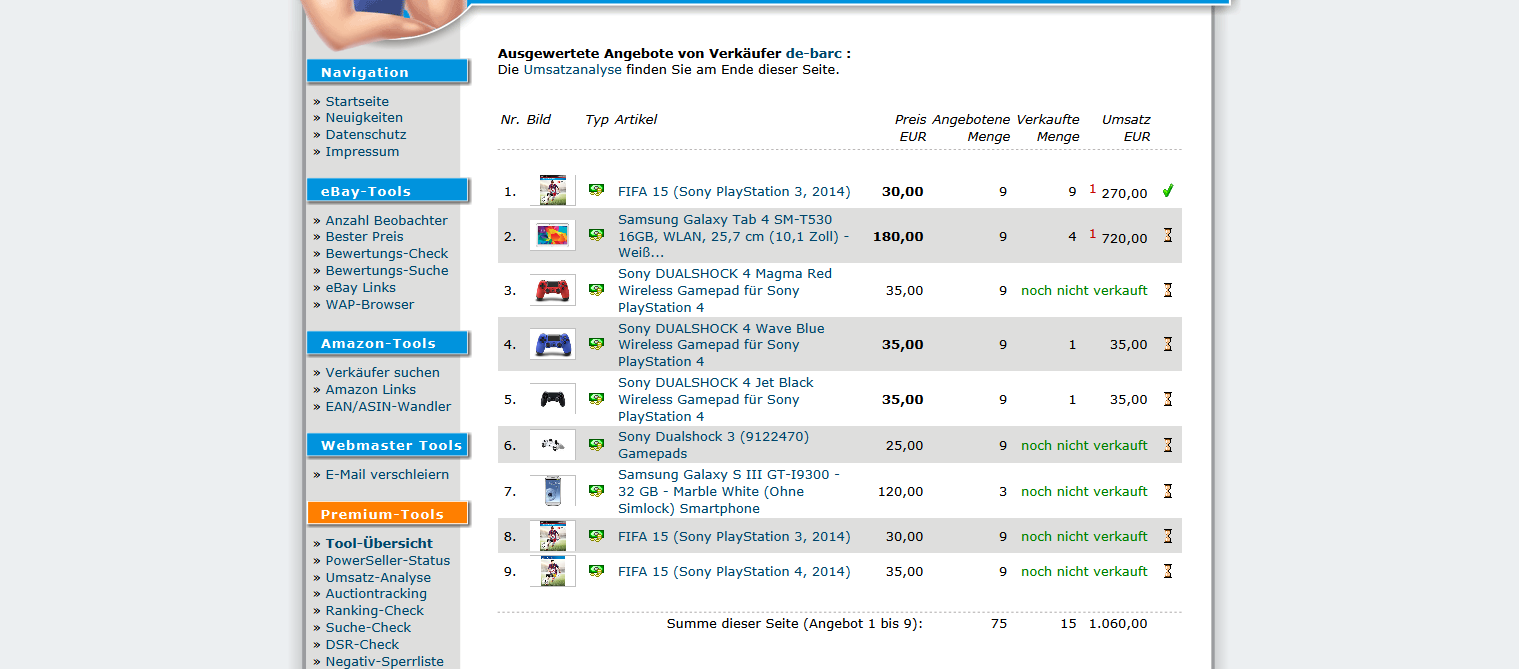Click the hourglass icon in the Galaxy Tab 4 row

(x=1167, y=236)
